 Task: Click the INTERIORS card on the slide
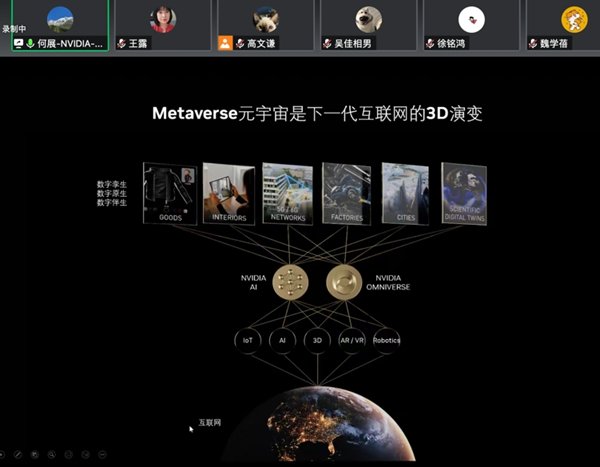click(x=229, y=194)
